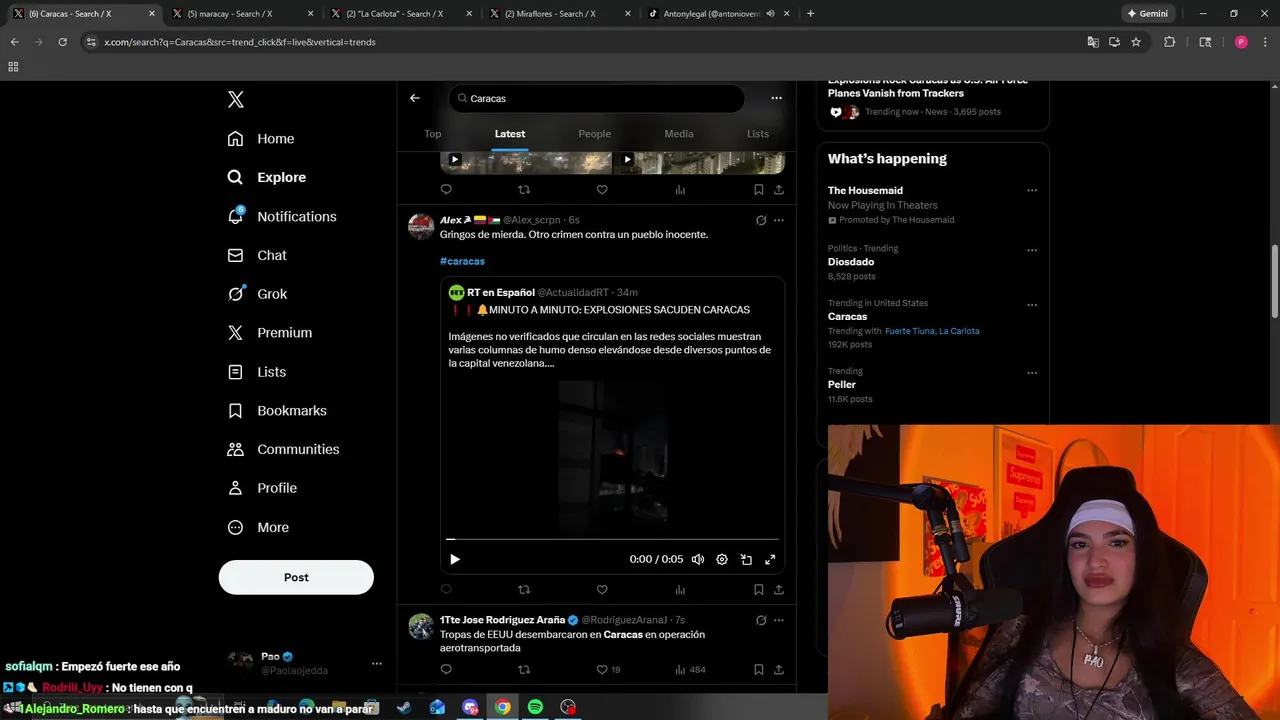Open The Housemaid trend options
This screenshot has height=720, width=1280.
coord(1032,190)
